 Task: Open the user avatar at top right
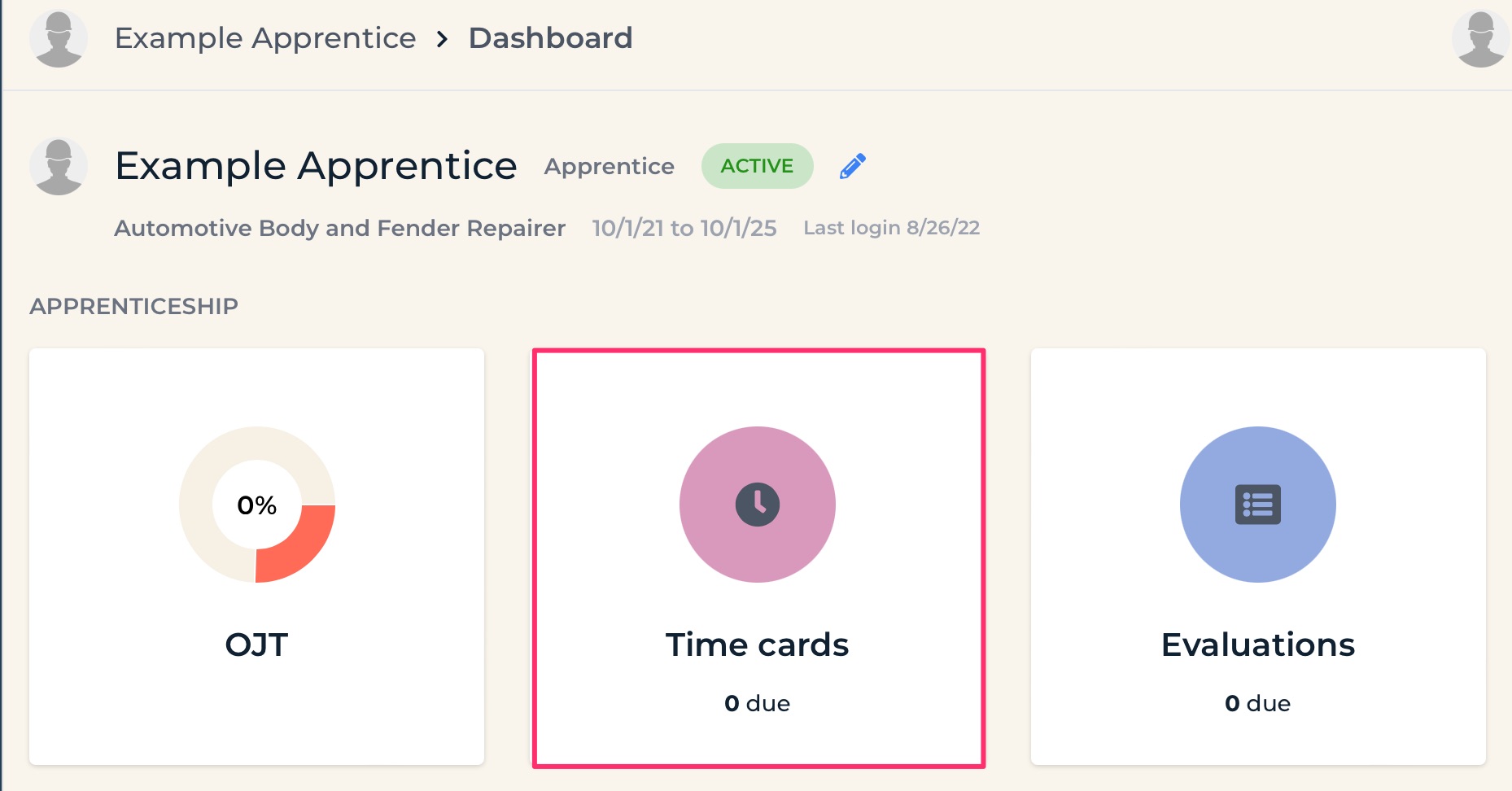click(1481, 38)
